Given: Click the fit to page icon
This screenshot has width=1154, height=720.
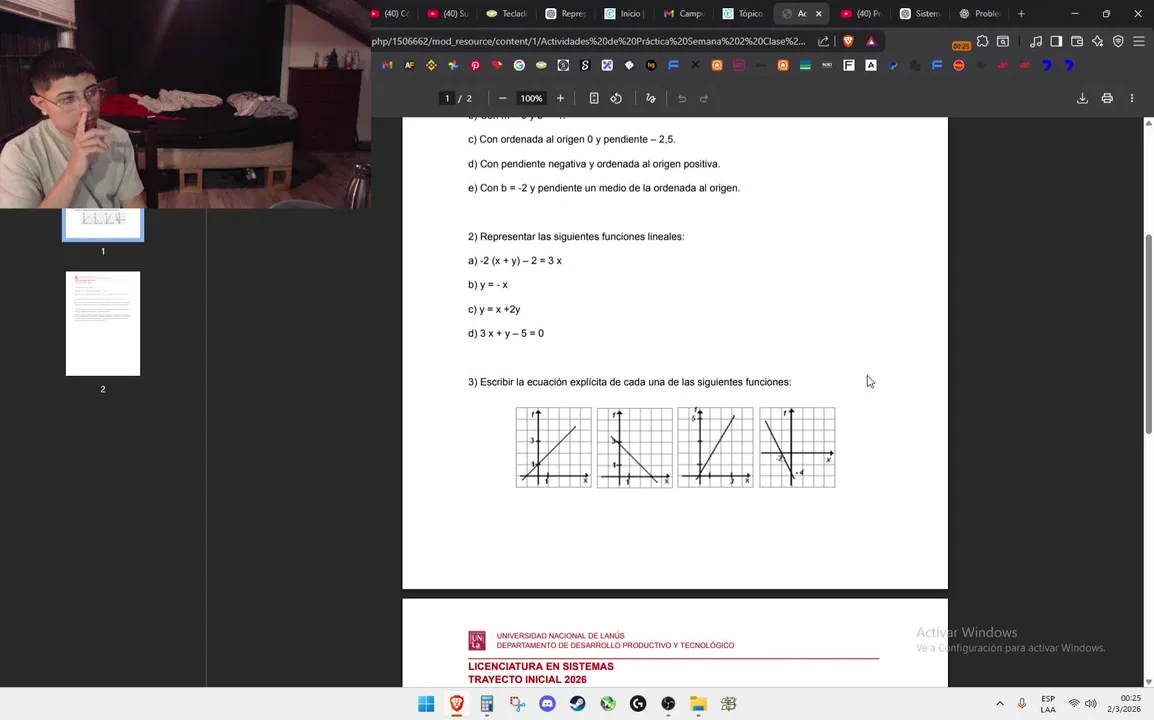Looking at the screenshot, I should tap(594, 99).
